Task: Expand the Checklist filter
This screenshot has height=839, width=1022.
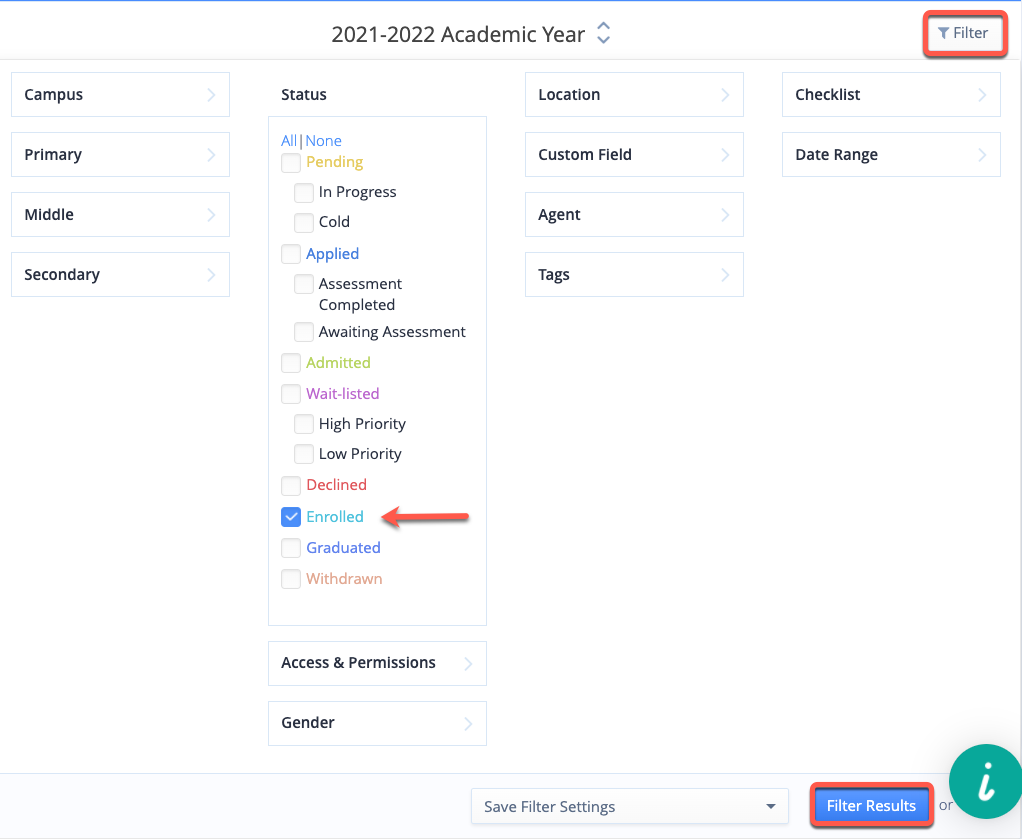Action: pyautogui.click(x=890, y=95)
